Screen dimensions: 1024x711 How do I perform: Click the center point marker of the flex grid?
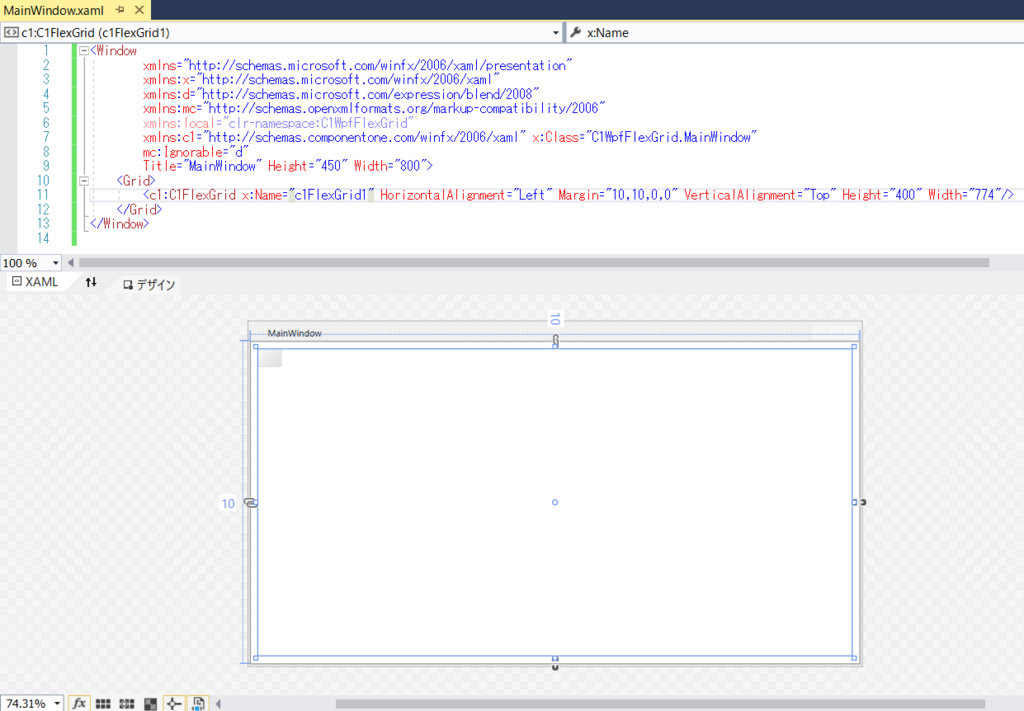555,502
